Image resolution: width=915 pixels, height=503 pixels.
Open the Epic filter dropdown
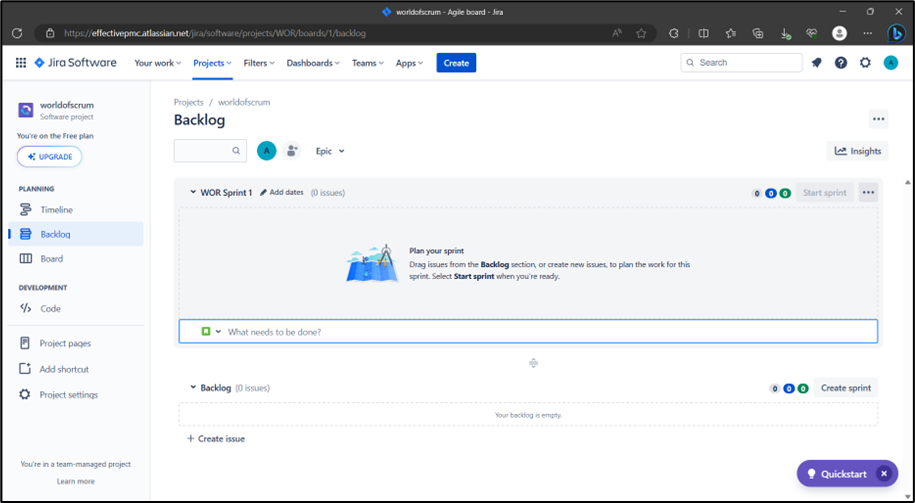click(330, 151)
